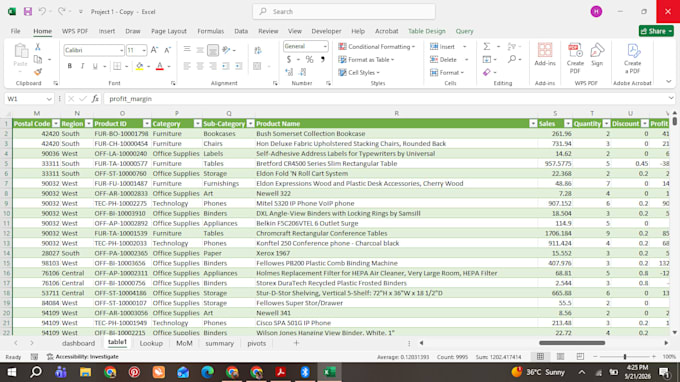The image size is (680, 382).
Task: Apply the yellow fill color
Action: click(139, 66)
